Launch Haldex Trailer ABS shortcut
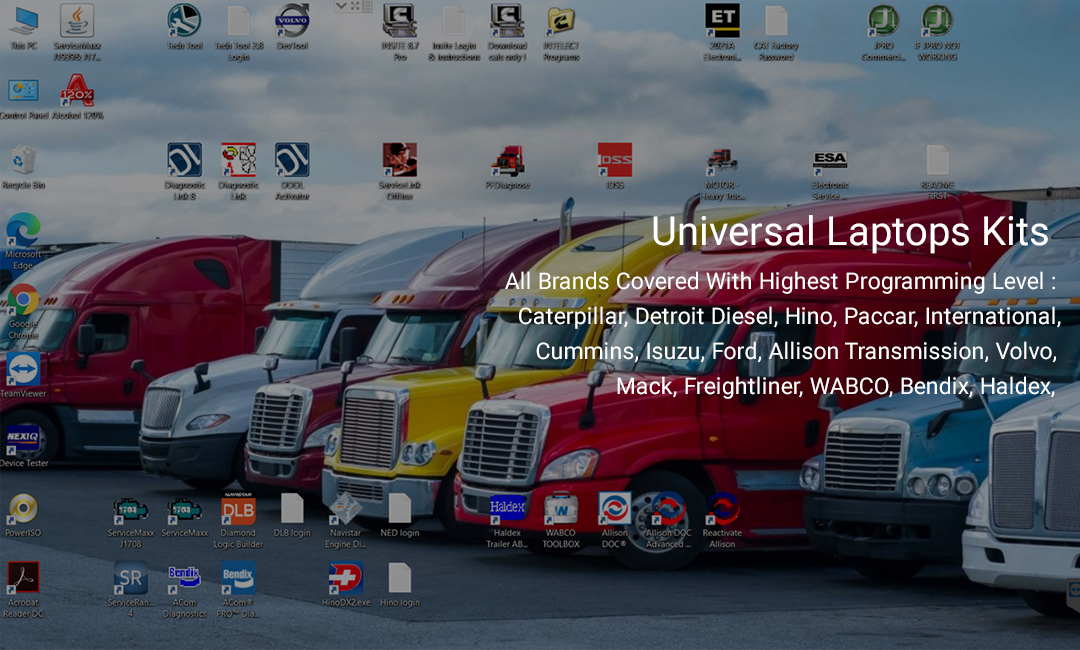 (508, 521)
